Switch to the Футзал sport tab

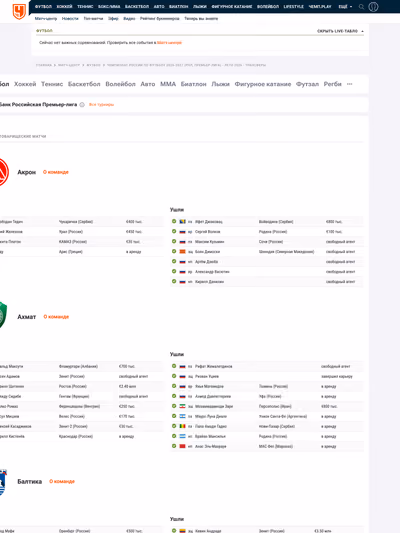coord(307,84)
